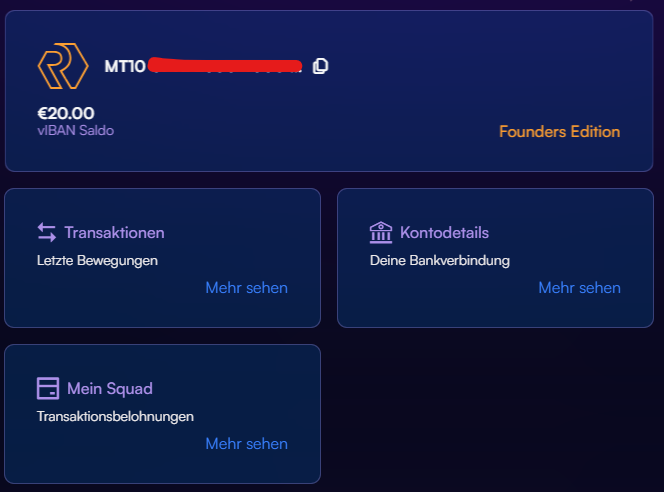Screen dimensions: 664x492
Task: Select the Kontodetails heading
Action: click(x=444, y=233)
